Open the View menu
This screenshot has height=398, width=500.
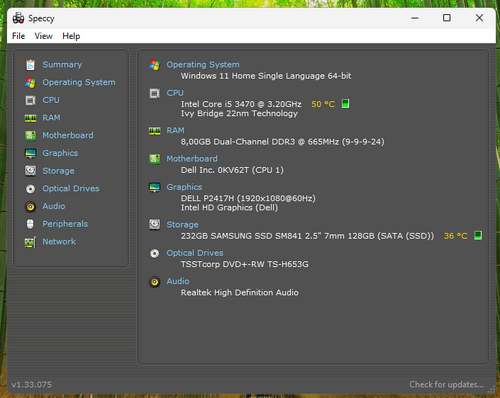[x=43, y=36]
